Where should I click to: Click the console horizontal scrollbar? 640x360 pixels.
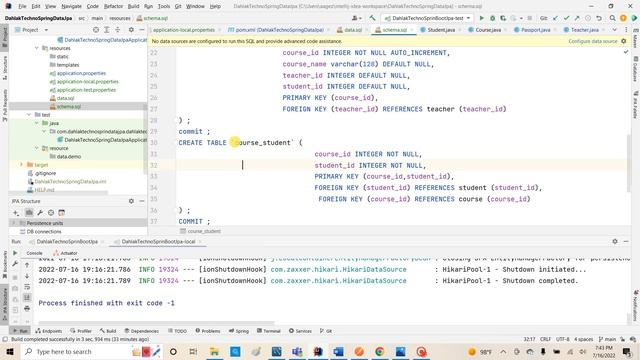[x=155, y=323]
